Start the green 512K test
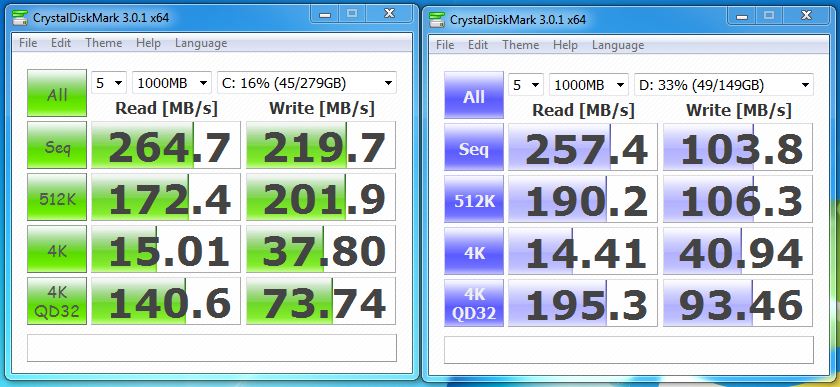This screenshot has width=840, height=387. coord(57,197)
